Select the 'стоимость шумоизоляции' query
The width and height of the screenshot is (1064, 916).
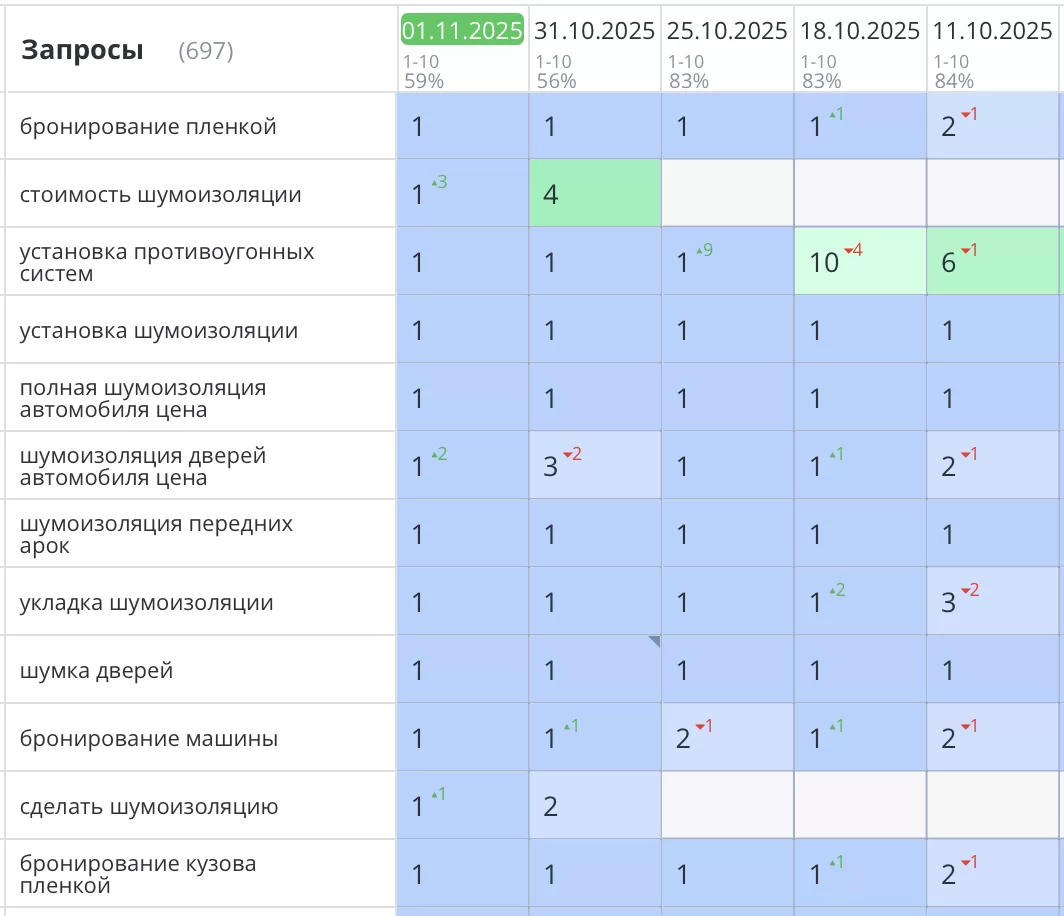[x=160, y=195]
